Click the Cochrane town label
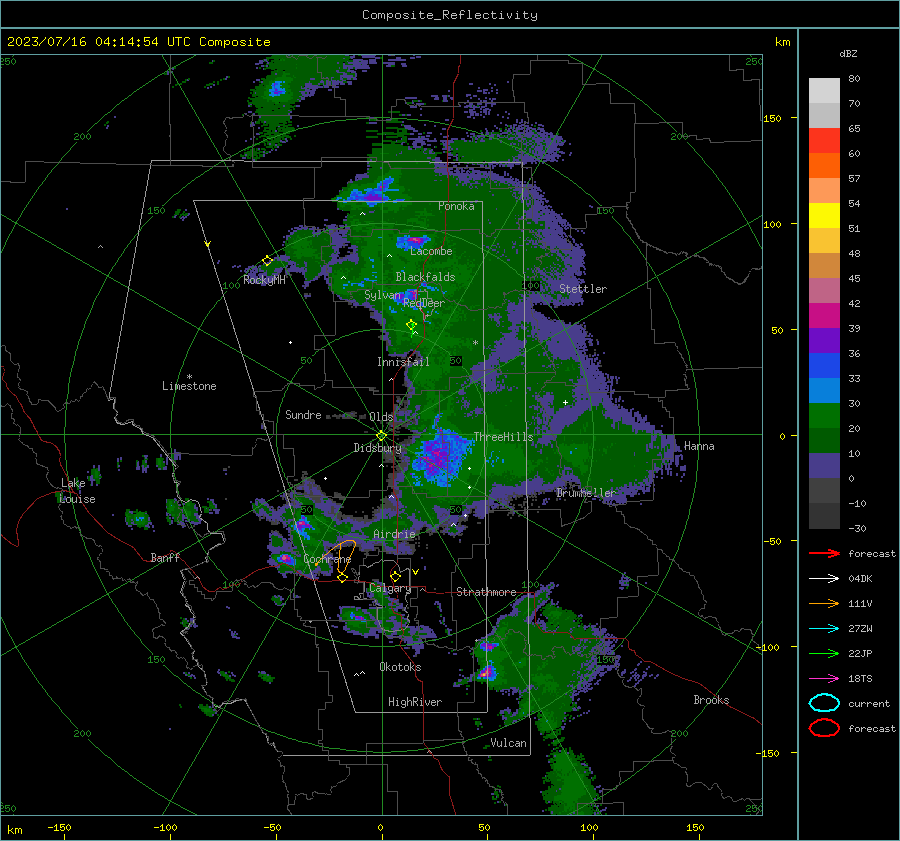This screenshot has height=841, width=900. pyautogui.click(x=327, y=559)
